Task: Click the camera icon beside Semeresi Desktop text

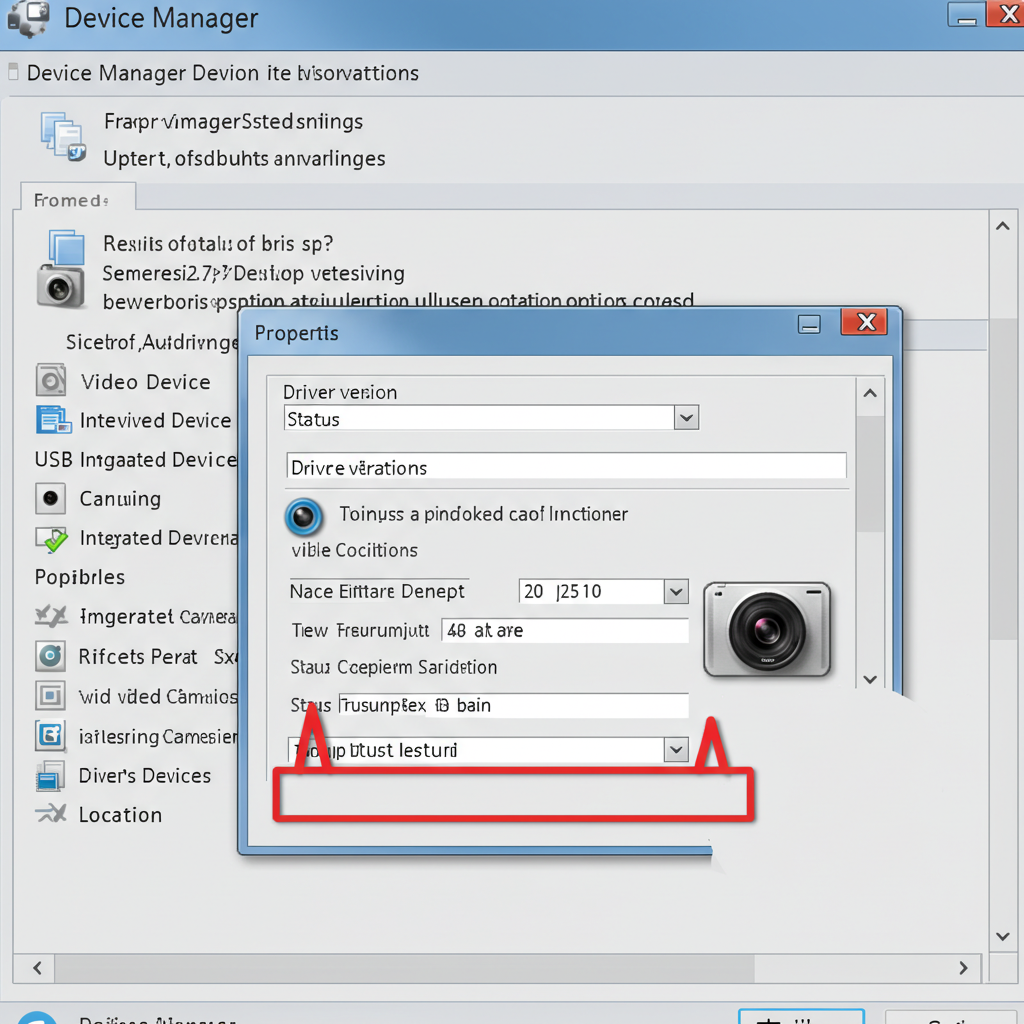Action: click(61, 286)
